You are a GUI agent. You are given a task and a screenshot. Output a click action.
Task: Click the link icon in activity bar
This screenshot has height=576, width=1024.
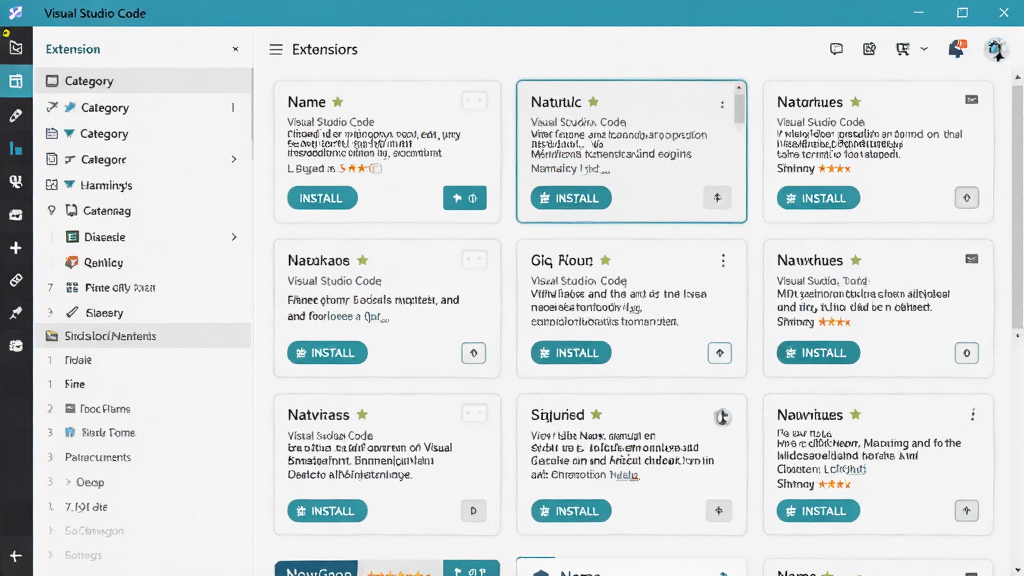[16, 281]
